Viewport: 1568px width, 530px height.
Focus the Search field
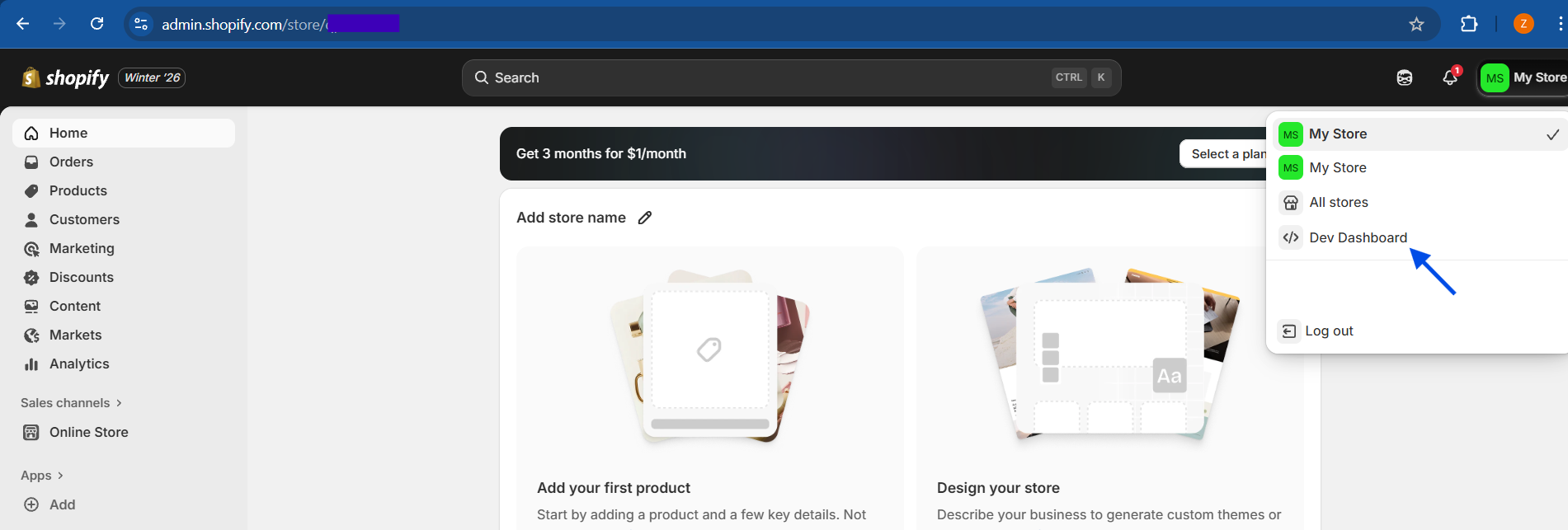(x=791, y=77)
